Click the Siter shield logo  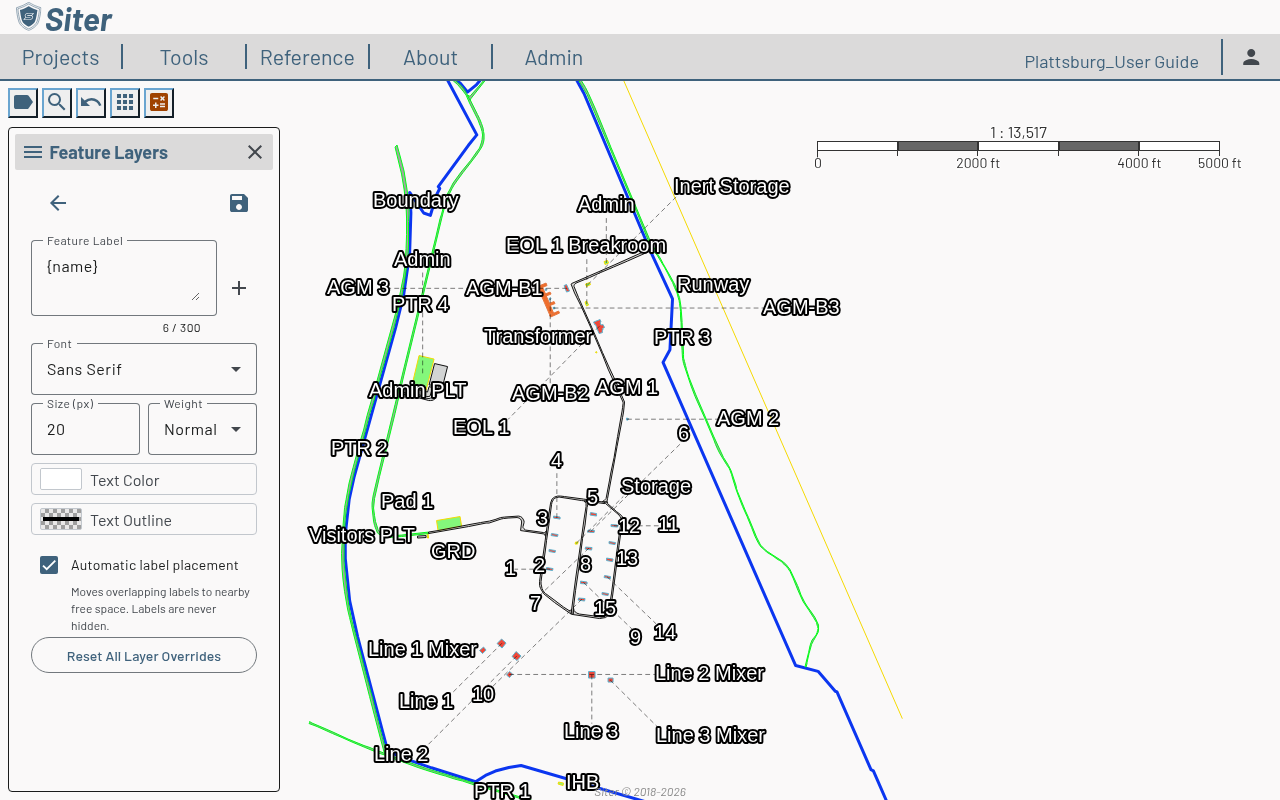click(x=29, y=17)
